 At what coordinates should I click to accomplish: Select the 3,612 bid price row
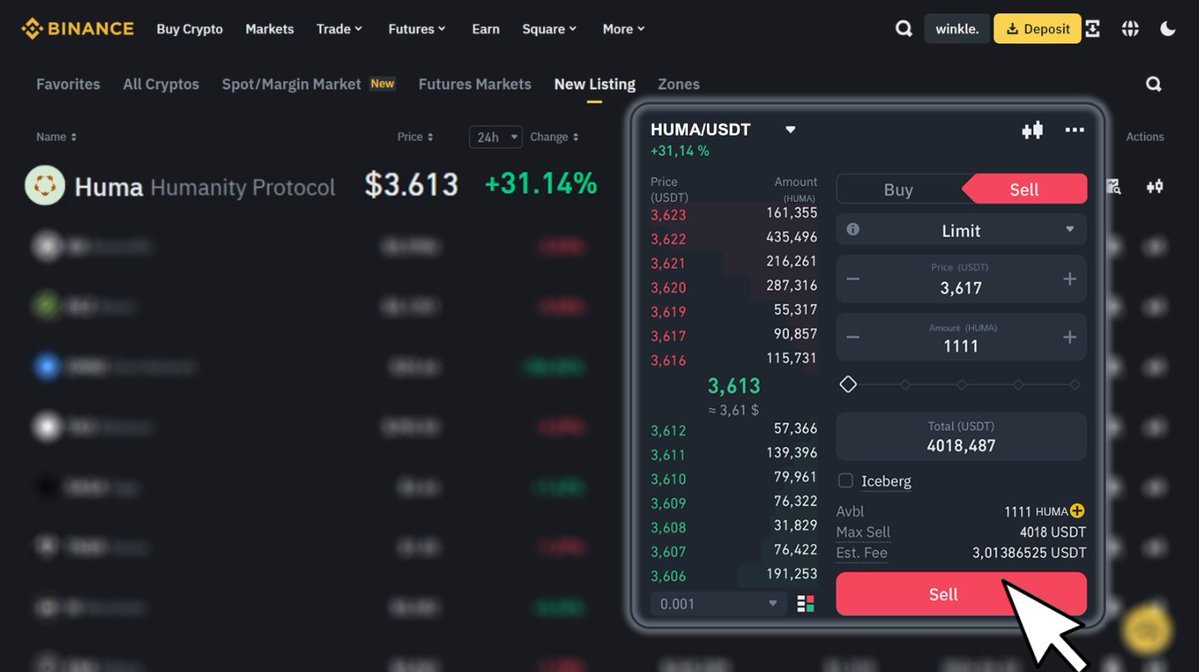point(734,430)
